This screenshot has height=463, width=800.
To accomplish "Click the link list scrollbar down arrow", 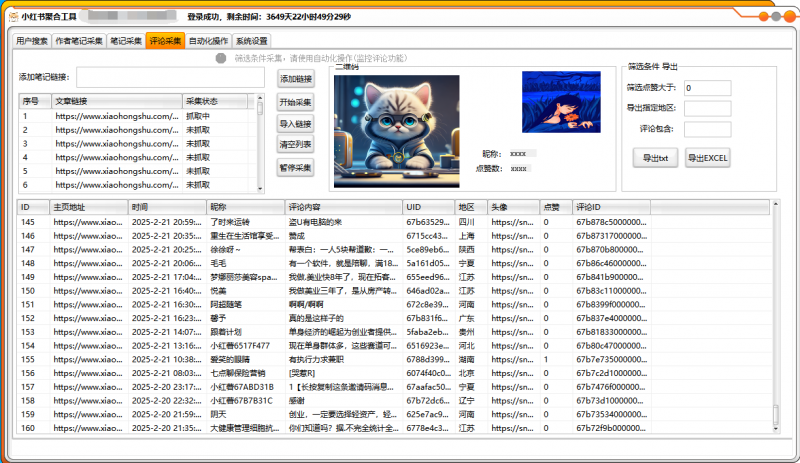I will 260,188.
